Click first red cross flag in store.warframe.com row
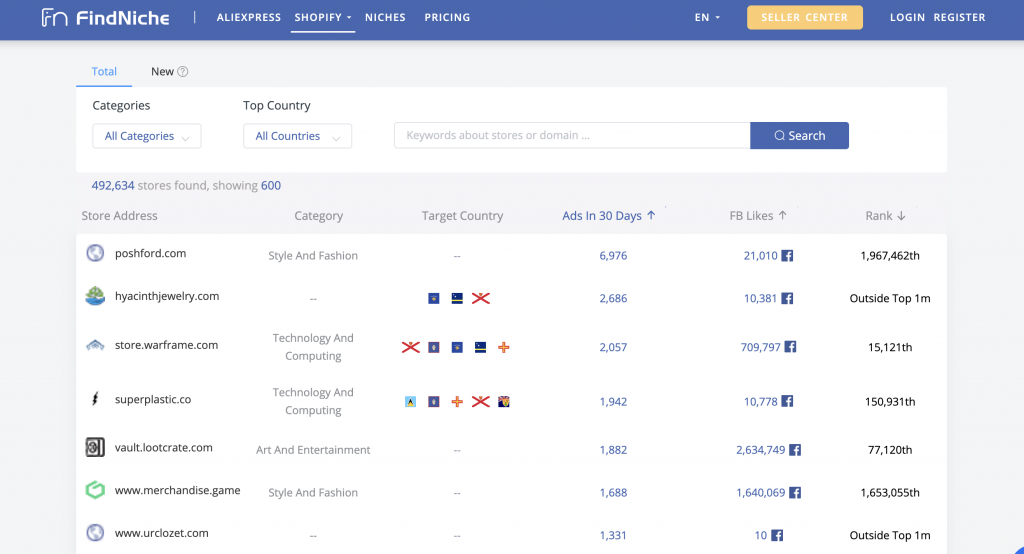1024x554 pixels. tap(411, 347)
